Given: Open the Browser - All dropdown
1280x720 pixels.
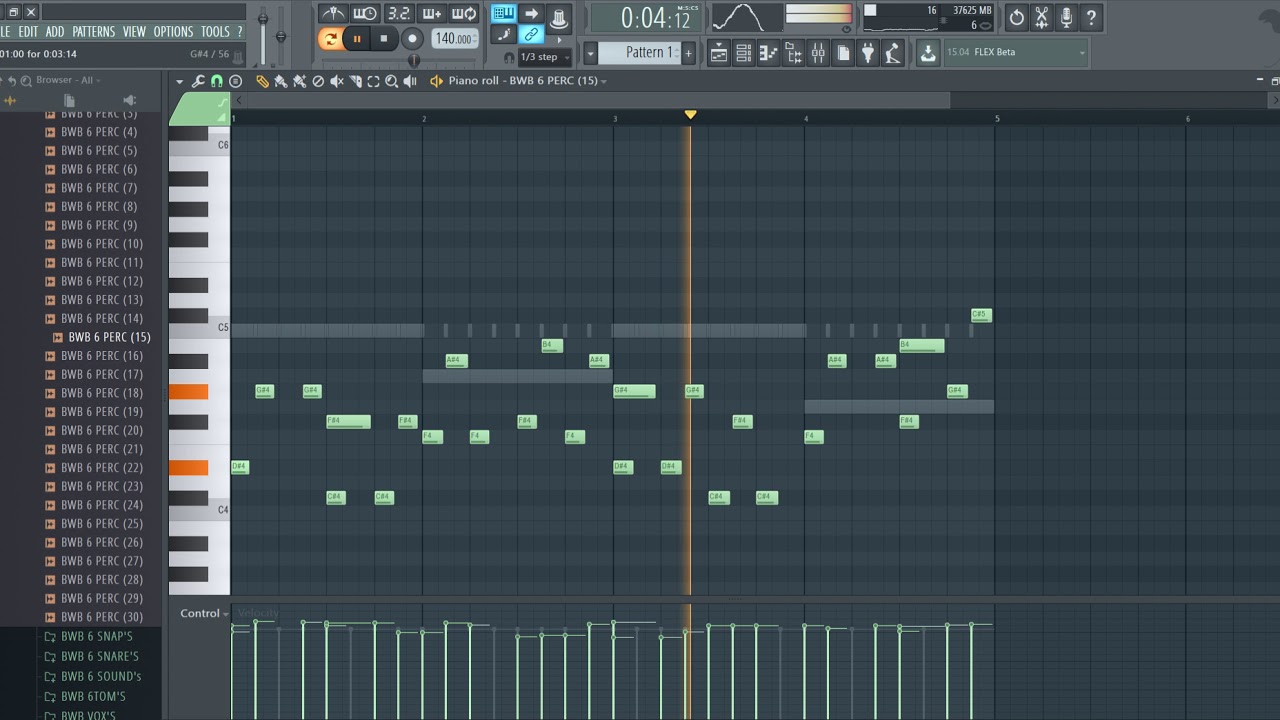Looking at the screenshot, I should 69,80.
